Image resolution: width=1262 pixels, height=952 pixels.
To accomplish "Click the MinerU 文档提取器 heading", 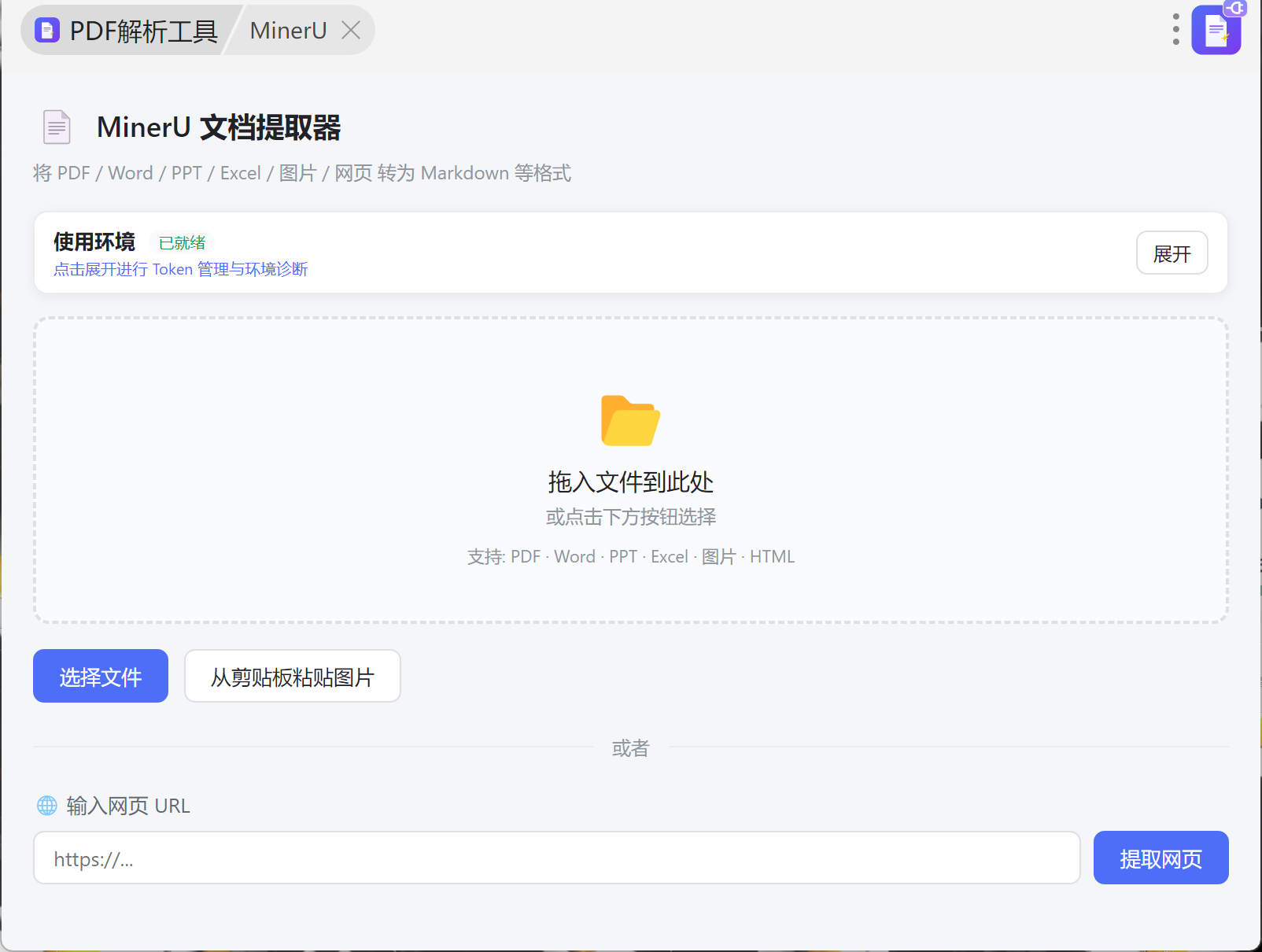I will point(219,127).
